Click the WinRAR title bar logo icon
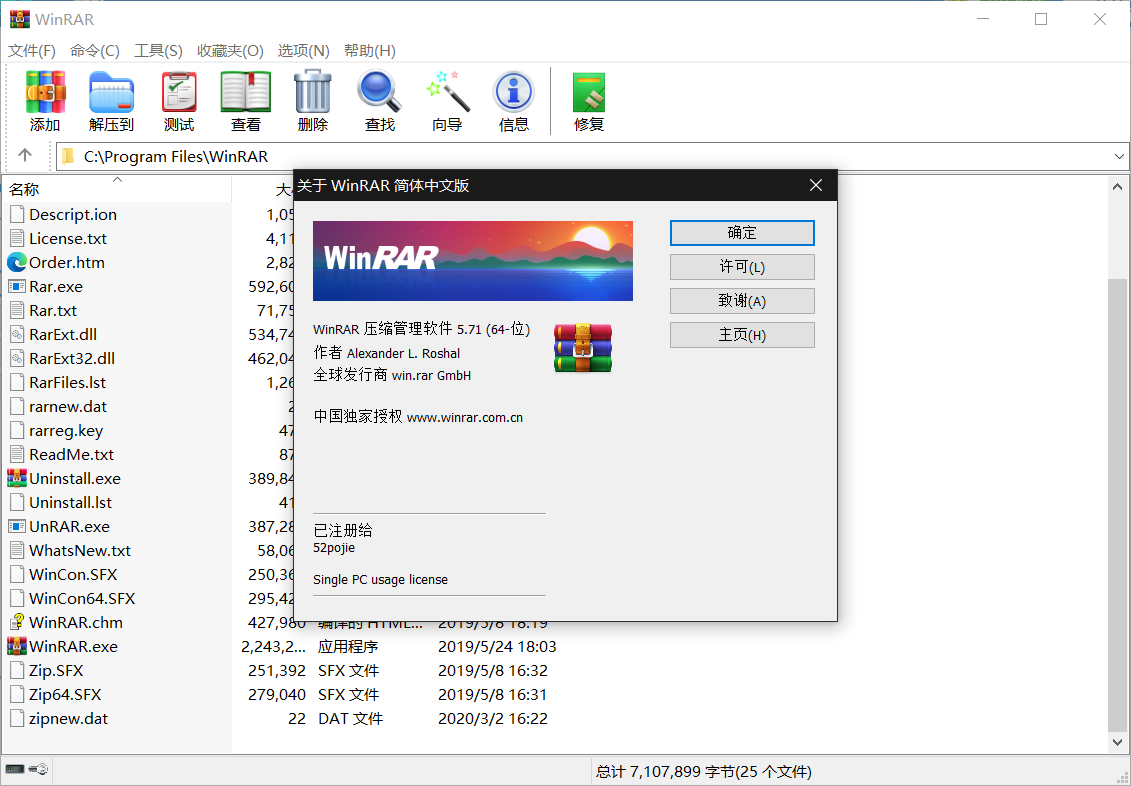 20,19
